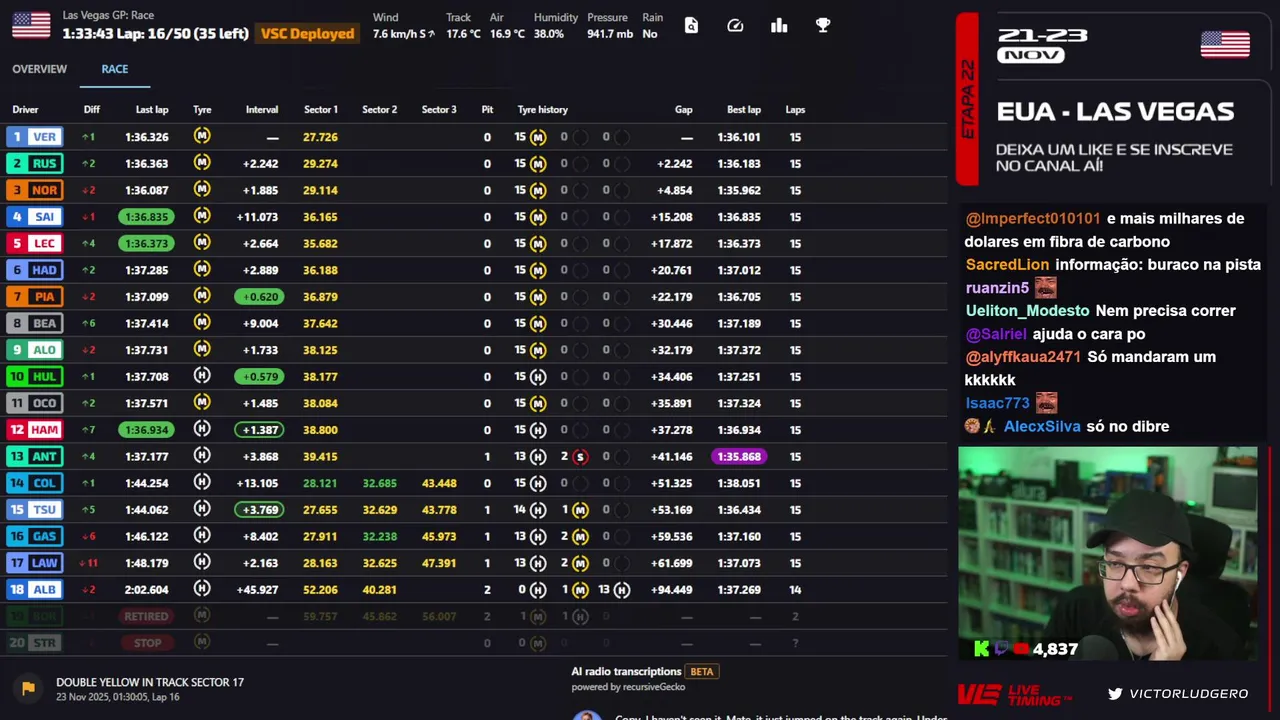Click VER medium tyre icon in Tyre column
Image resolution: width=1280 pixels, height=720 pixels.
pyautogui.click(x=202, y=136)
